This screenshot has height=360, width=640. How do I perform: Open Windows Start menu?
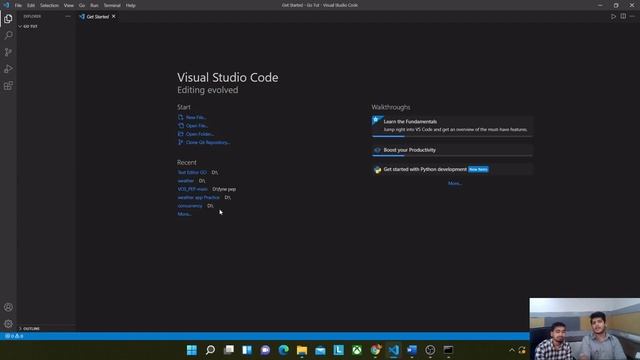pos(192,350)
